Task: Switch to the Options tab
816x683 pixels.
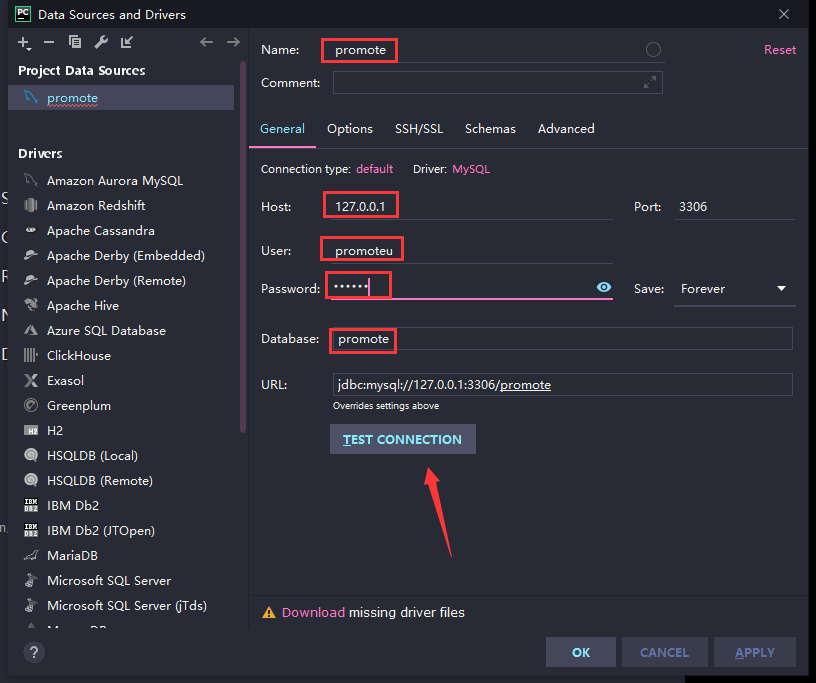Action: tap(350, 129)
